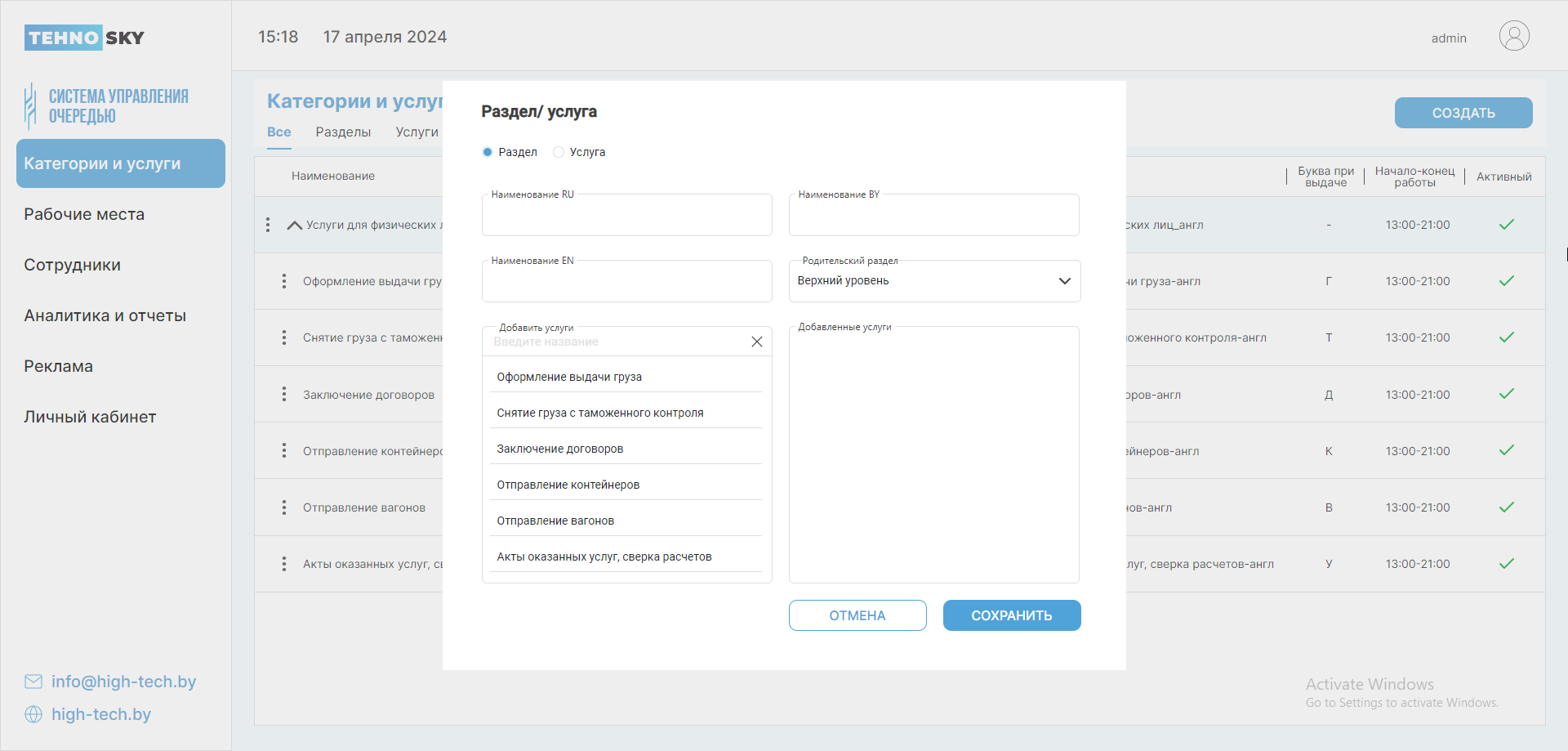Click the Наименование RU input field

626,217
